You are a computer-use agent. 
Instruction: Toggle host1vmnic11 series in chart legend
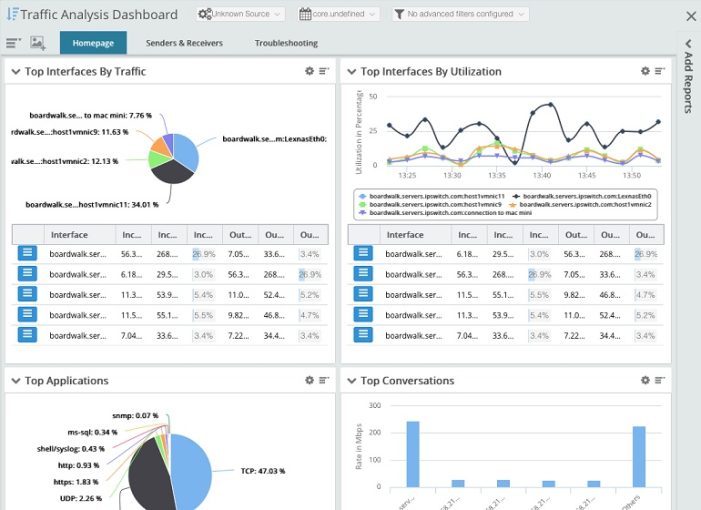click(410, 196)
